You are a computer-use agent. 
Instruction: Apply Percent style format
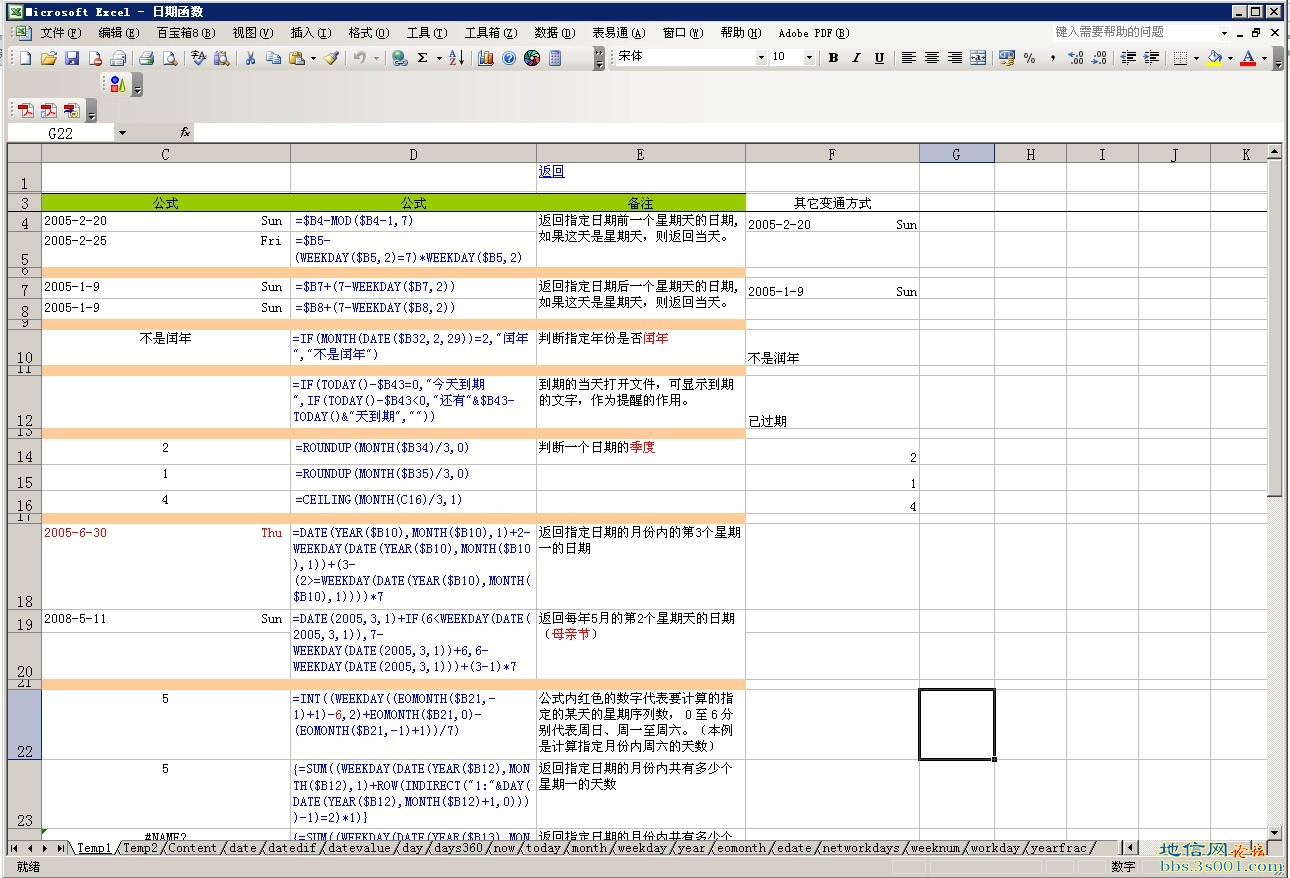pos(1029,58)
